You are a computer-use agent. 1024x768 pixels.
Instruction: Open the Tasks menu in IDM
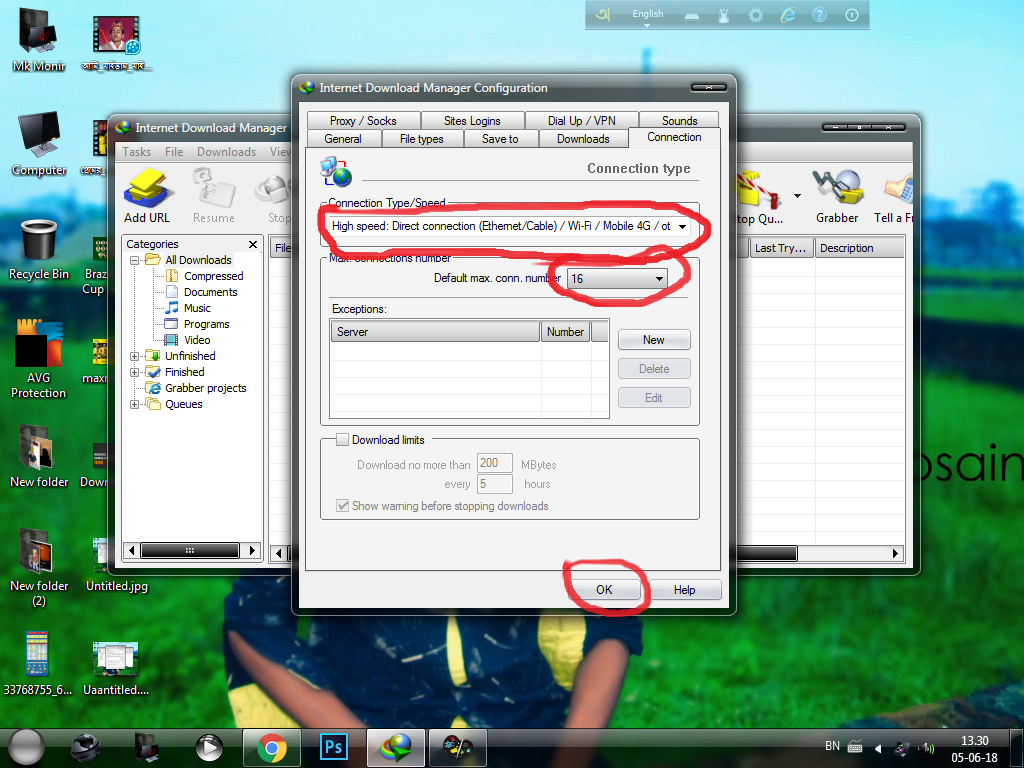[136, 152]
